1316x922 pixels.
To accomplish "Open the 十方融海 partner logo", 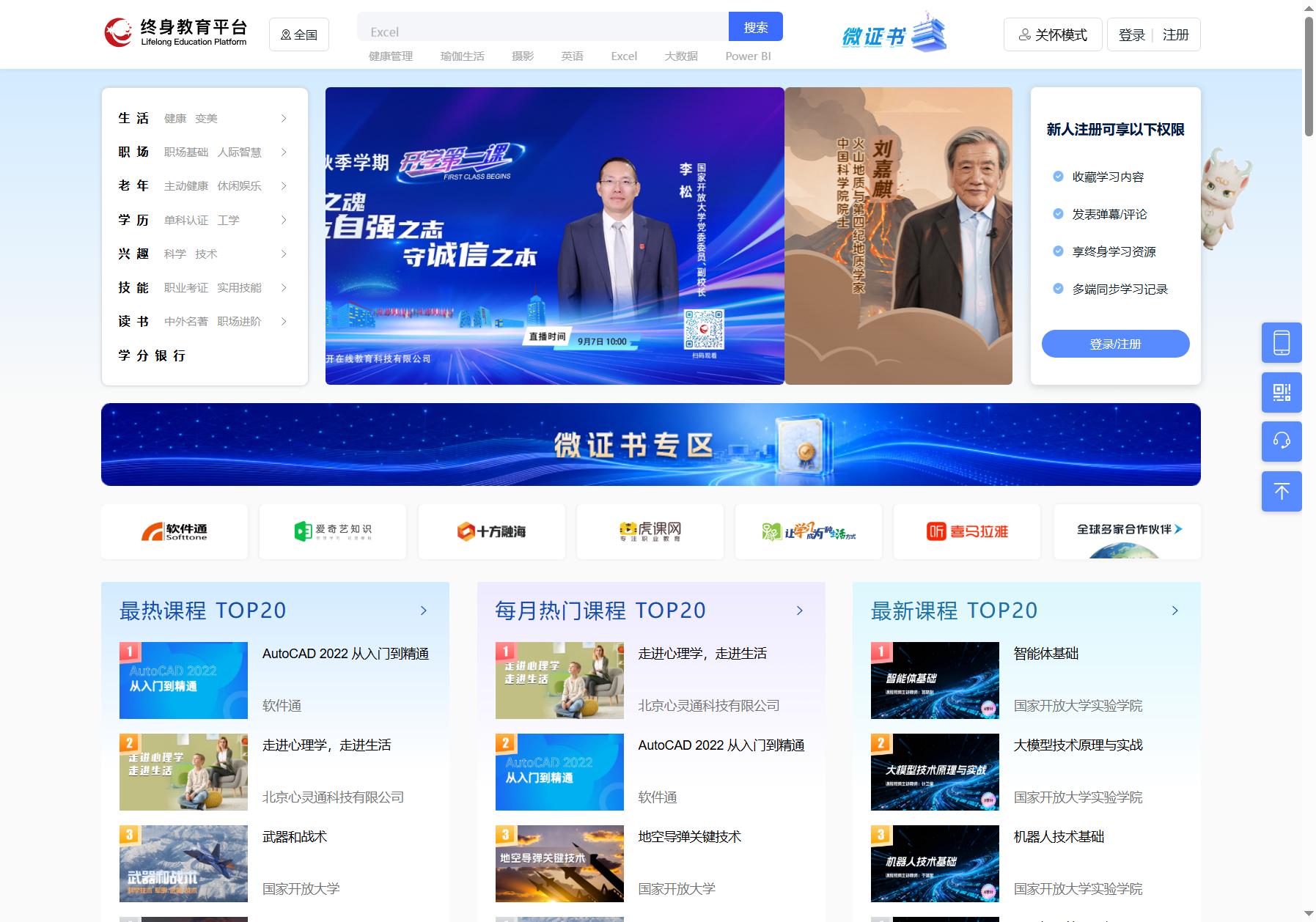I will (491, 531).
